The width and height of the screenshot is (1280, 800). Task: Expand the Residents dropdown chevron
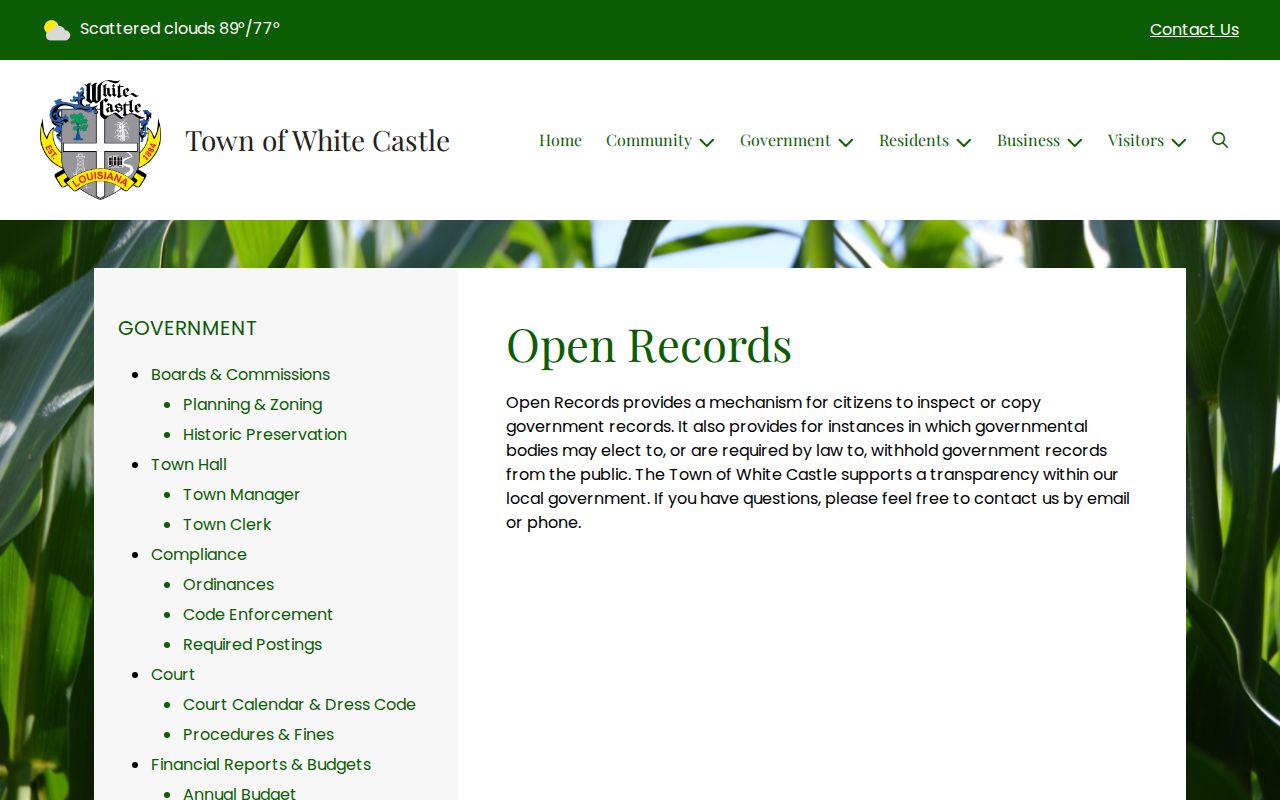(x=964, y=142)
